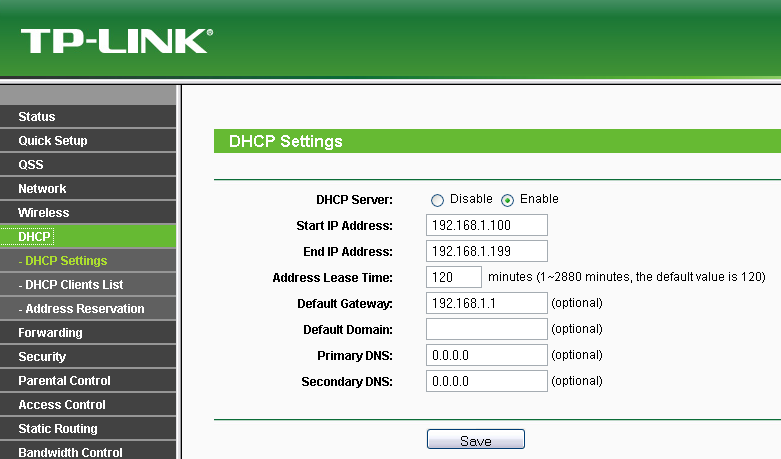Select the Disable DHCP Server radio button
Screen dimensions: 781x459
(437, 200)
